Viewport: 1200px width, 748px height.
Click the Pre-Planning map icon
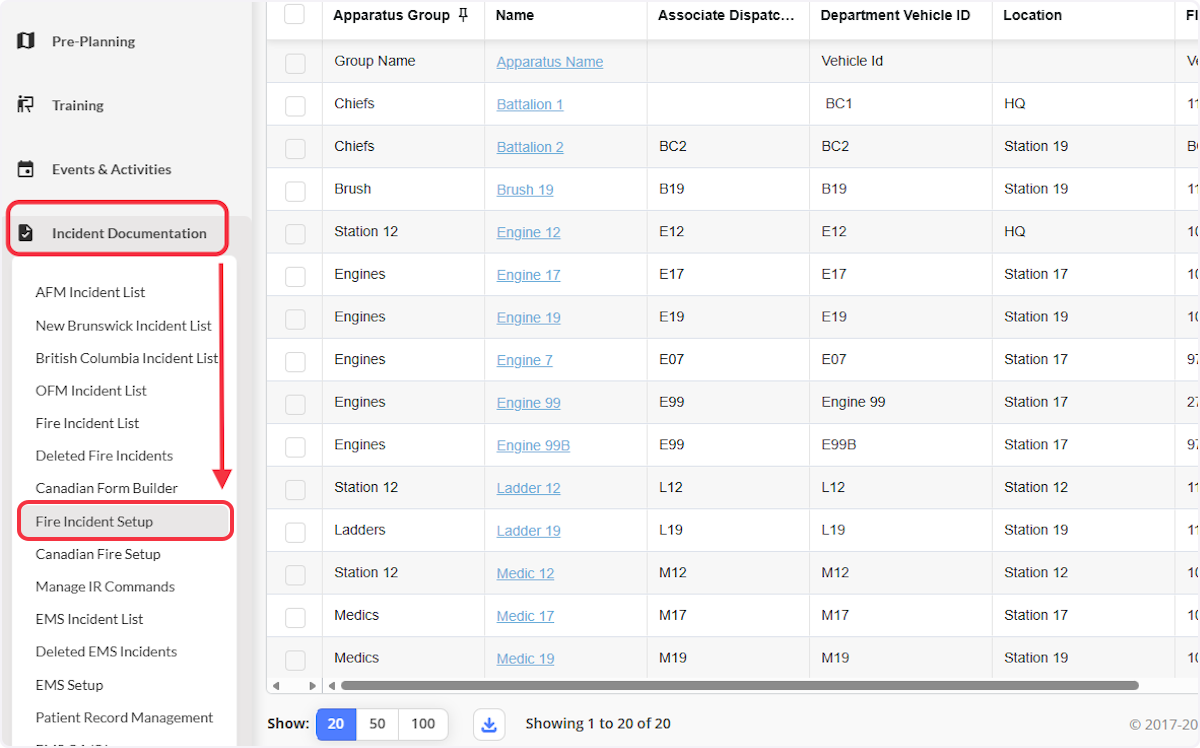click(26, 41)
